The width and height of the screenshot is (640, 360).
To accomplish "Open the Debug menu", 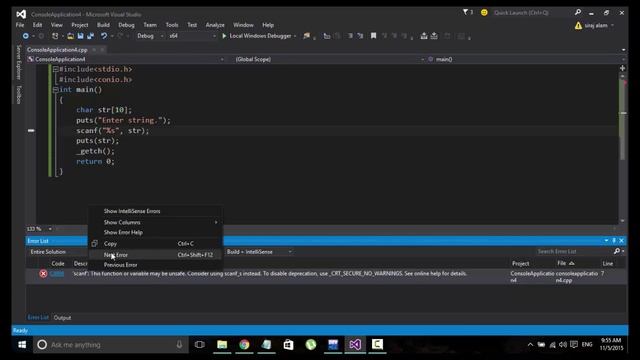I will point(126,25).
